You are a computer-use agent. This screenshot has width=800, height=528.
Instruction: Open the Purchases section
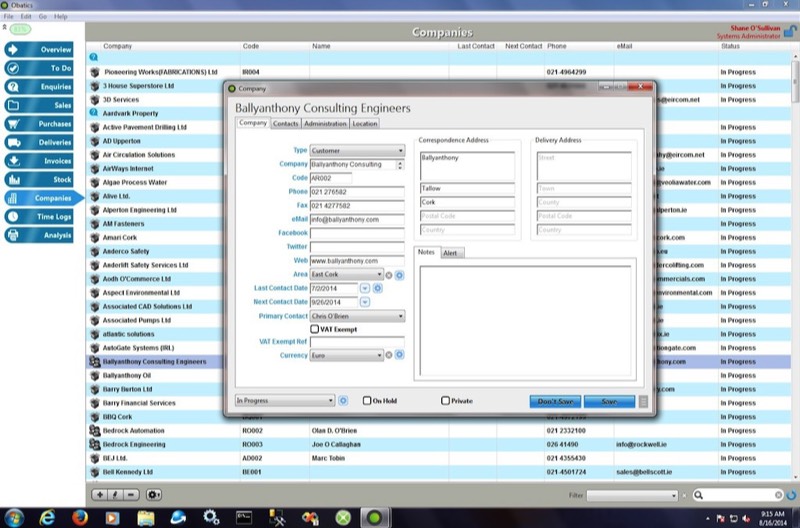click(x=39, y=124)
